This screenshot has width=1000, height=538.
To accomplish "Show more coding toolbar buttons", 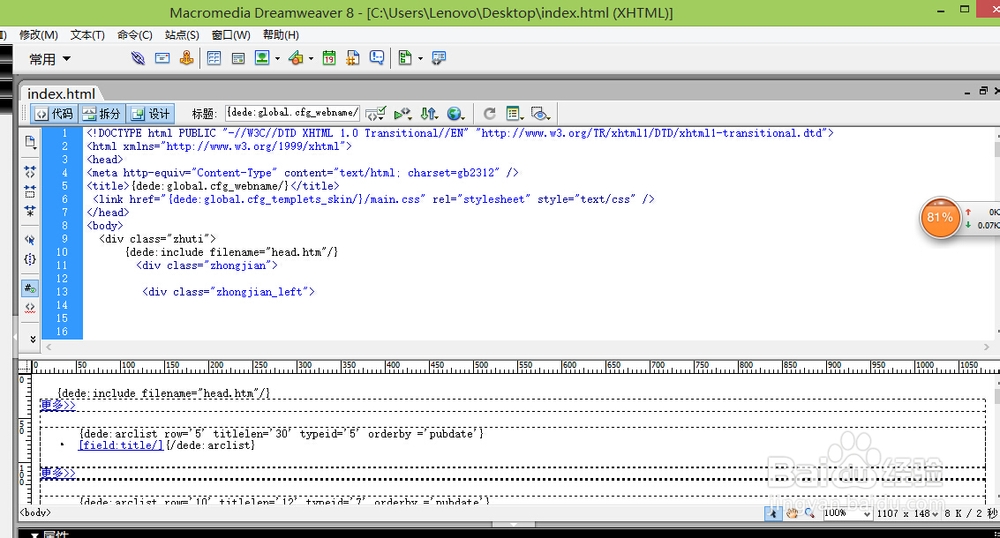I will coord(33,339).
